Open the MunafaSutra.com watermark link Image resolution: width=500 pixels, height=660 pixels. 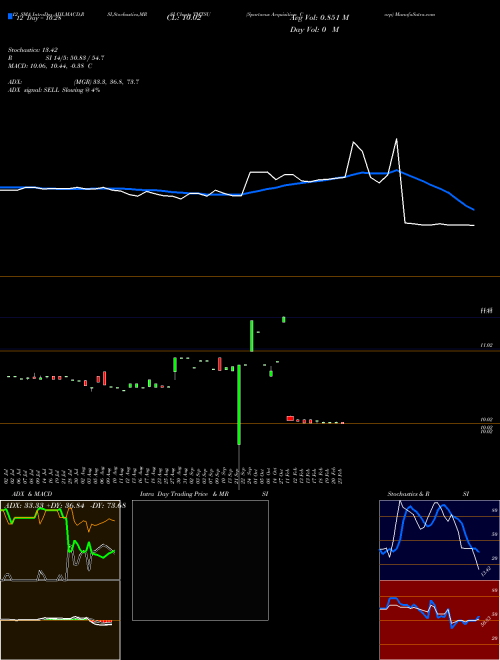coord(416,14)
